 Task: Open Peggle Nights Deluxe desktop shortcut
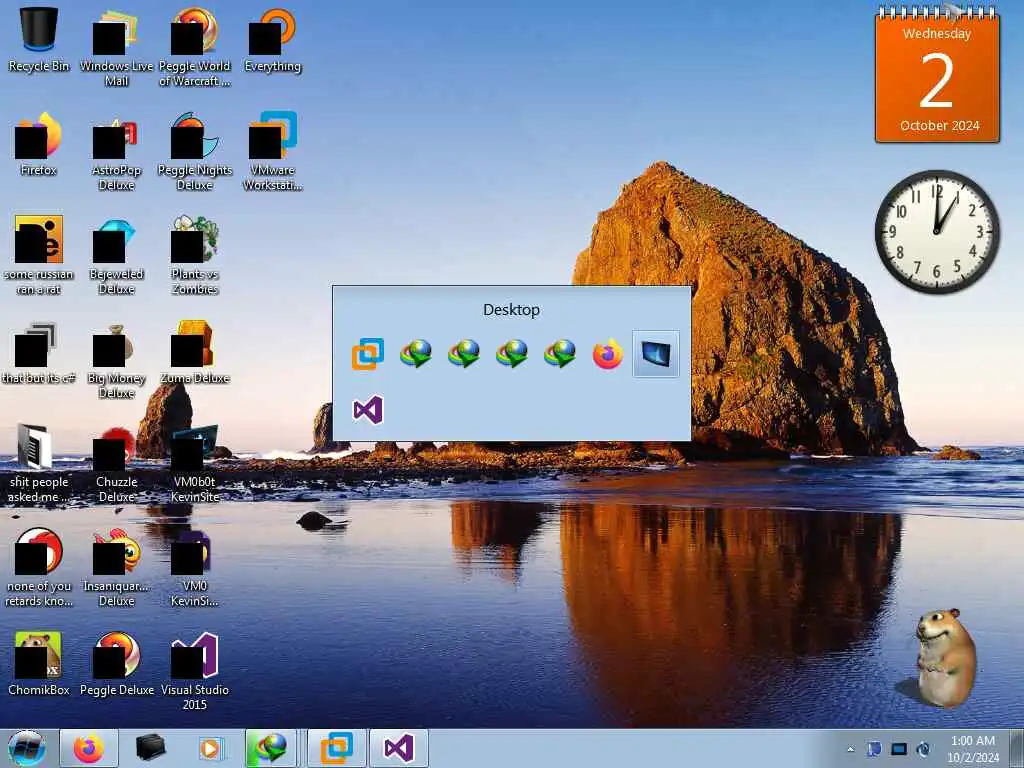(195, 150)
